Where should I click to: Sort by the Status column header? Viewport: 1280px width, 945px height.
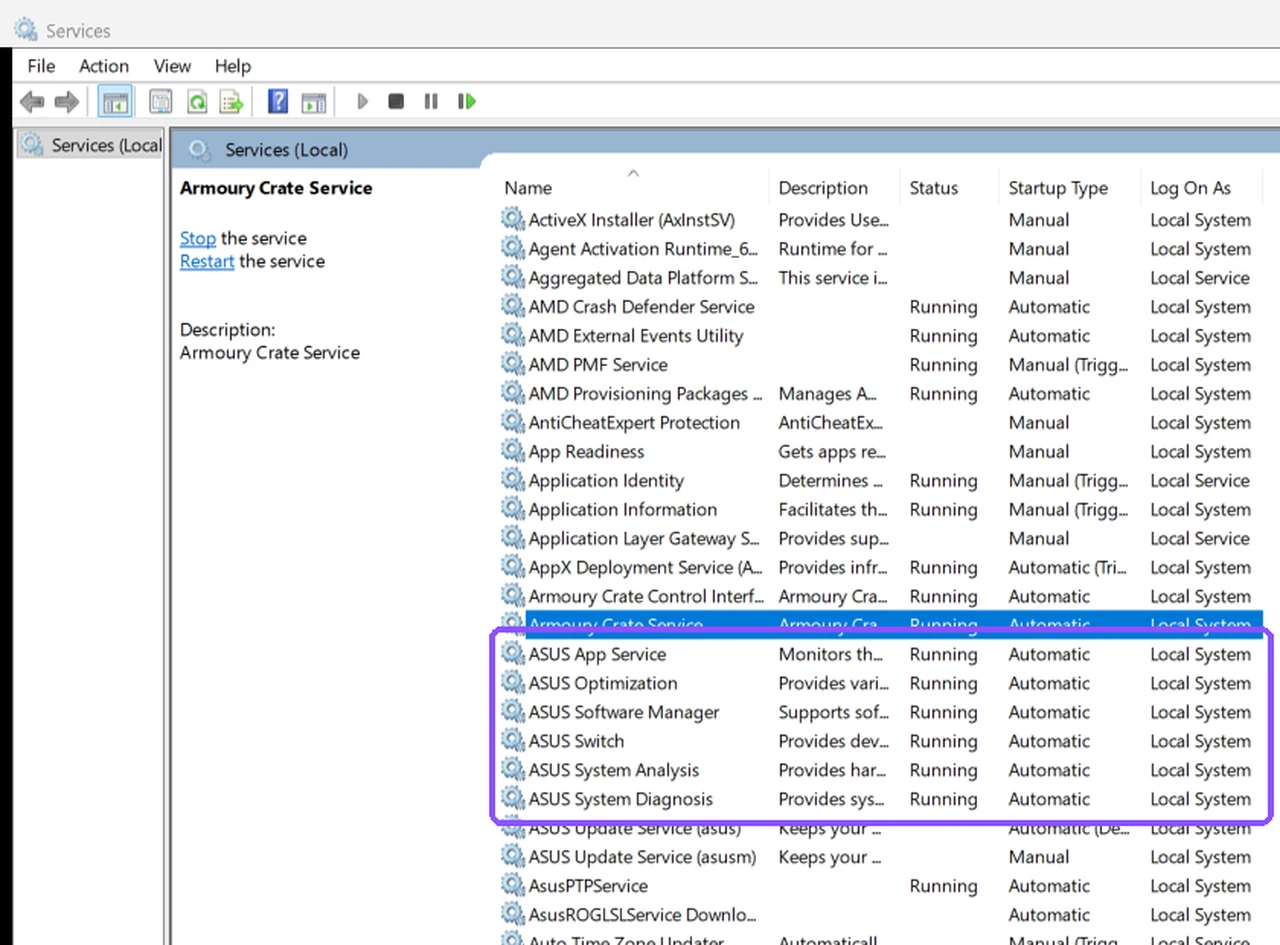[x=950, y=188]
